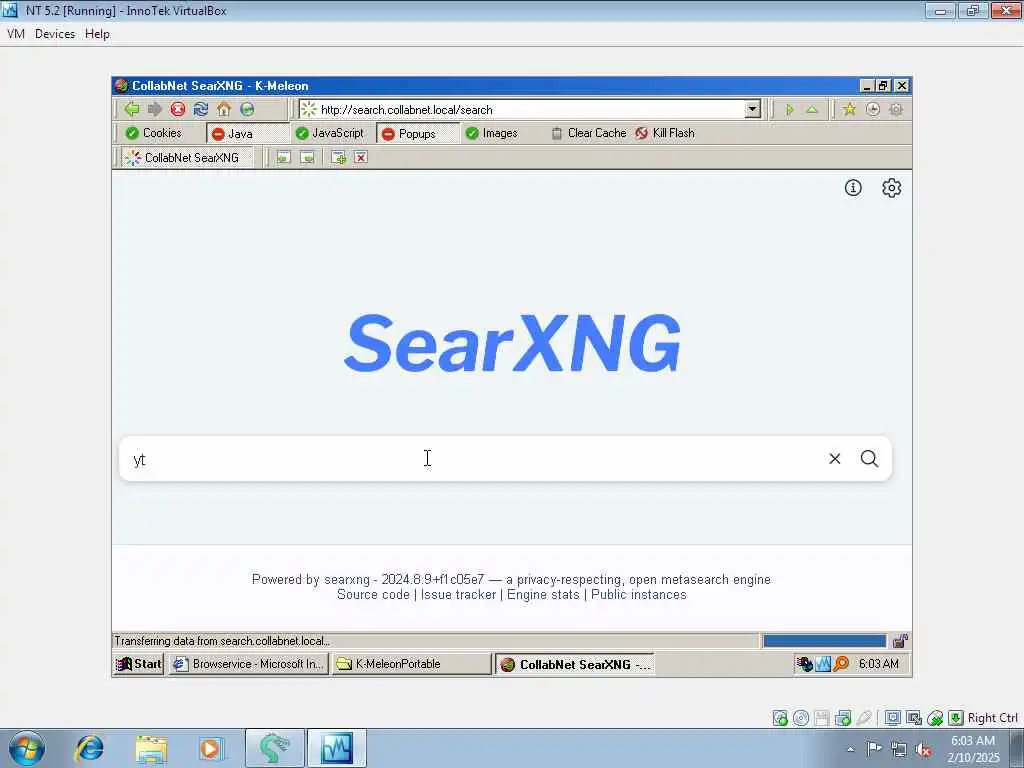This screenshot has width=1024, height=768.
Task: Open the Home page icon
Action: click(x=224, y=109)
